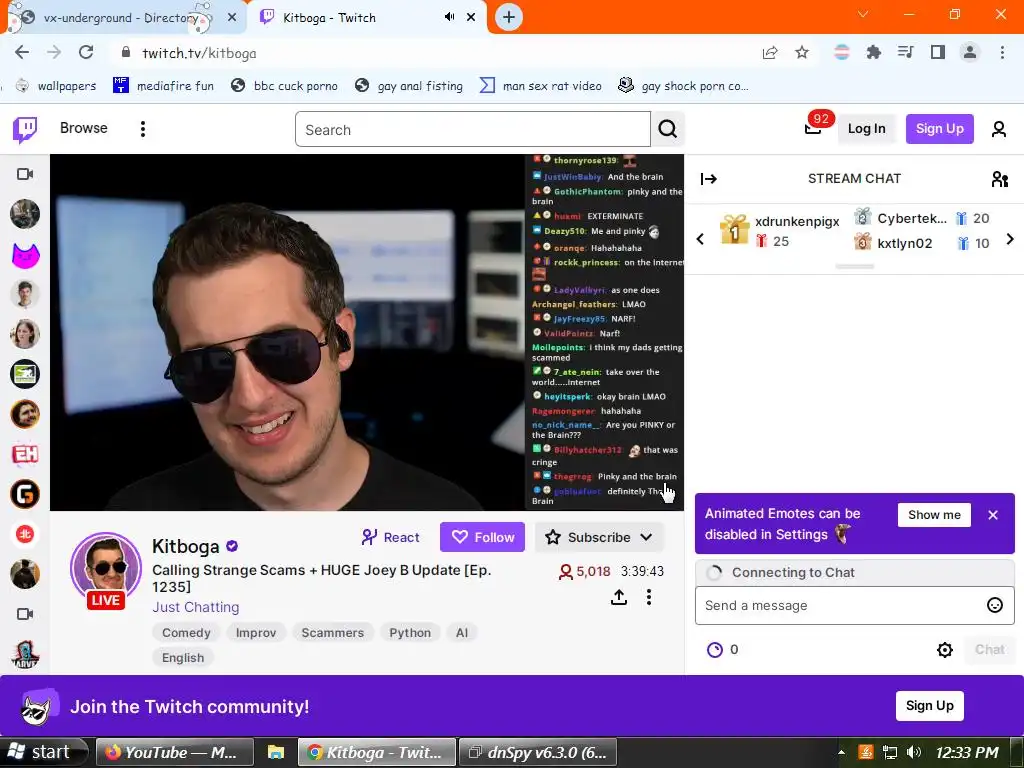
Task: Open the mediafire fun bookmark
Action: tap(163, 86)
